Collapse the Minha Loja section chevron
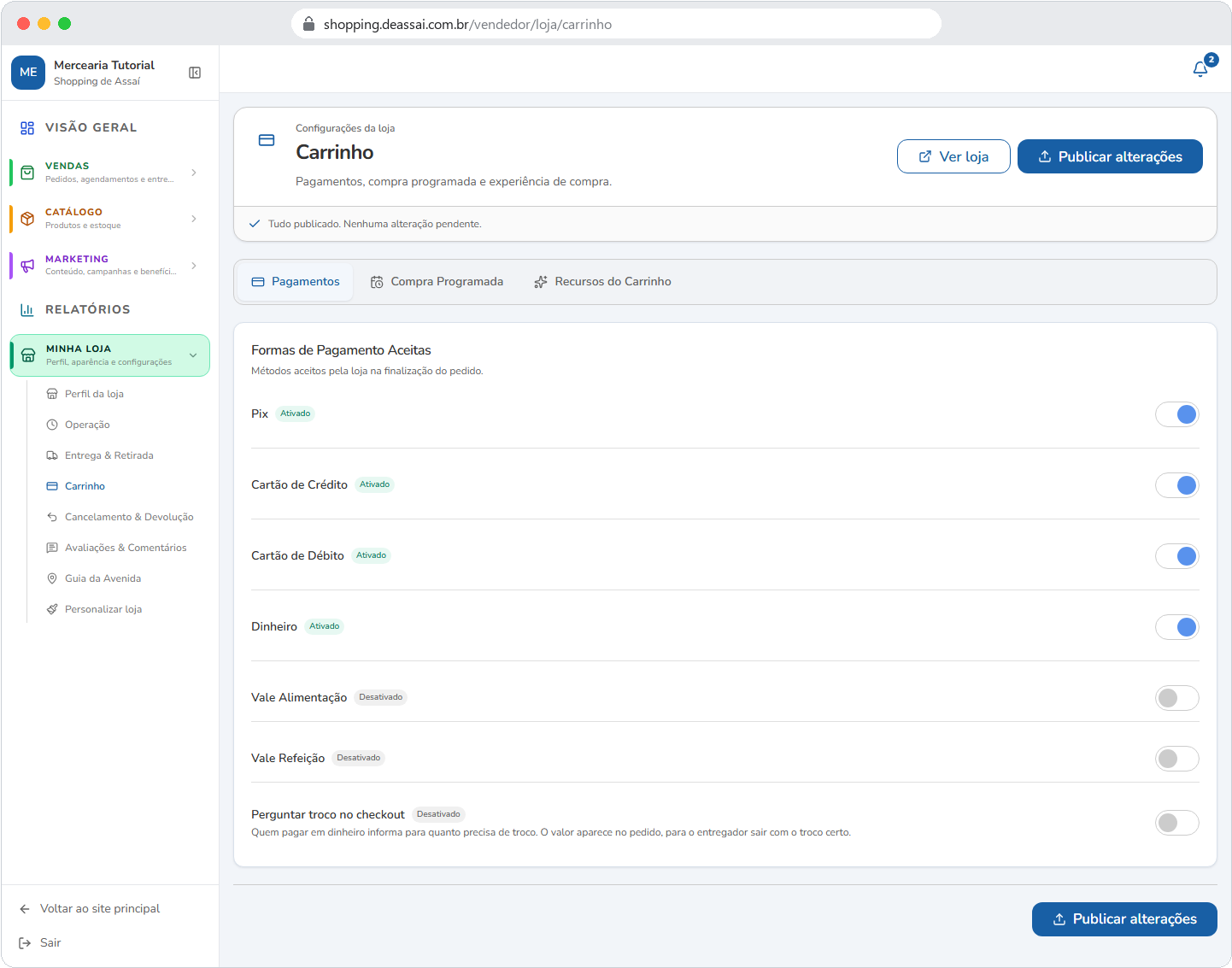This screenshot has width=1232, height=968. point(193,355)
